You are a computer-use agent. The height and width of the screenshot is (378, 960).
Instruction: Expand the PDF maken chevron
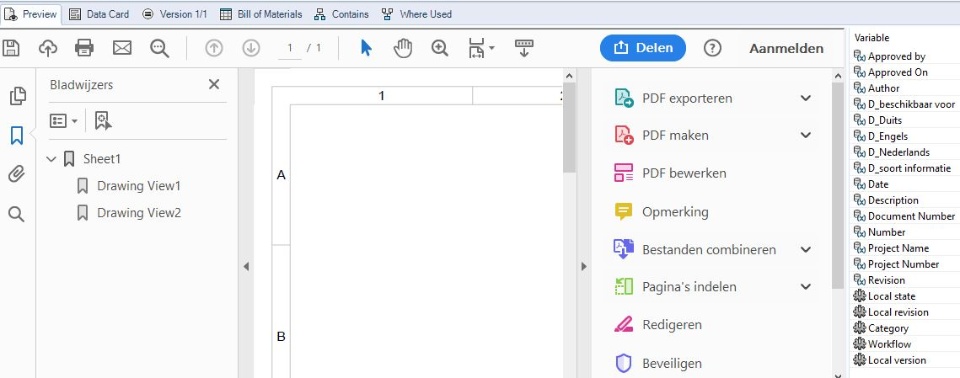point(806,135)
